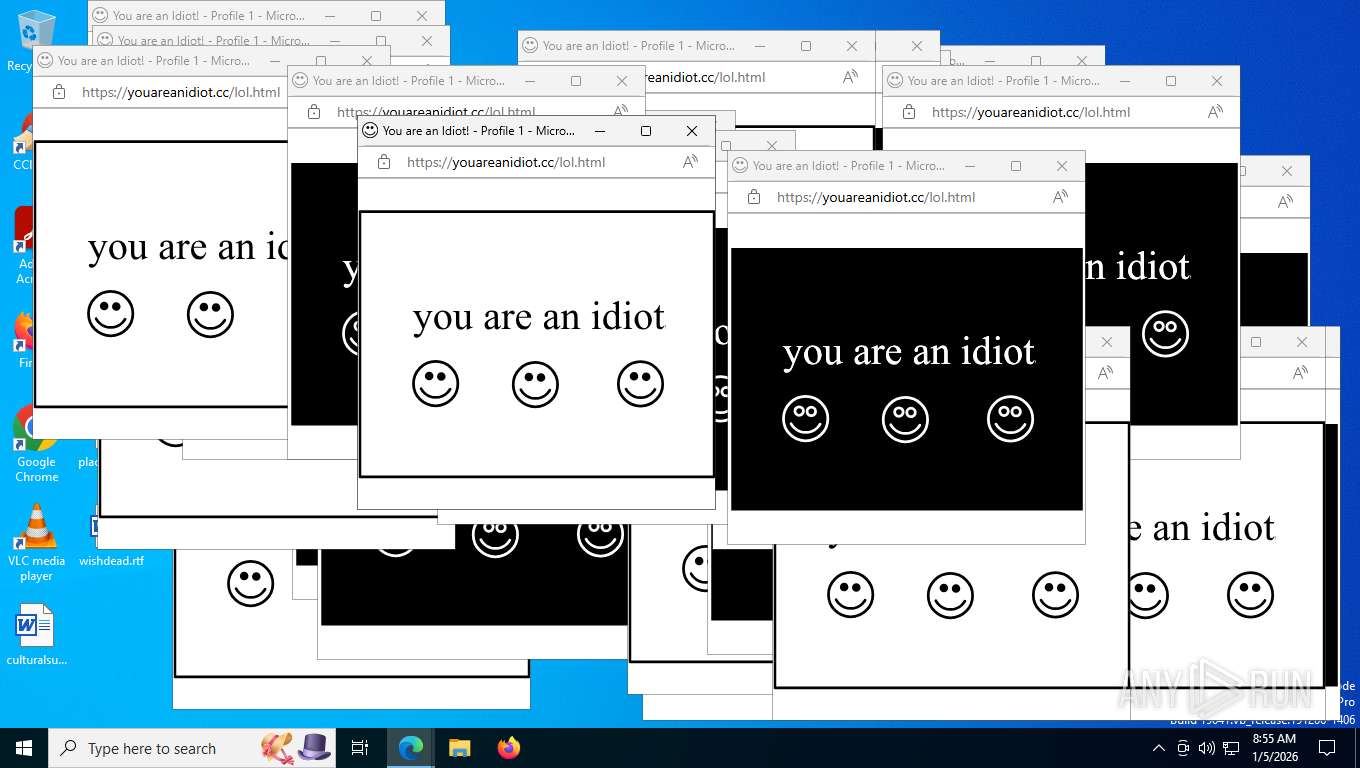This screenshot has width=1360, height=768.
Task: Click Read aloud icon in top-right Edge window
Action: point(1215,112)
